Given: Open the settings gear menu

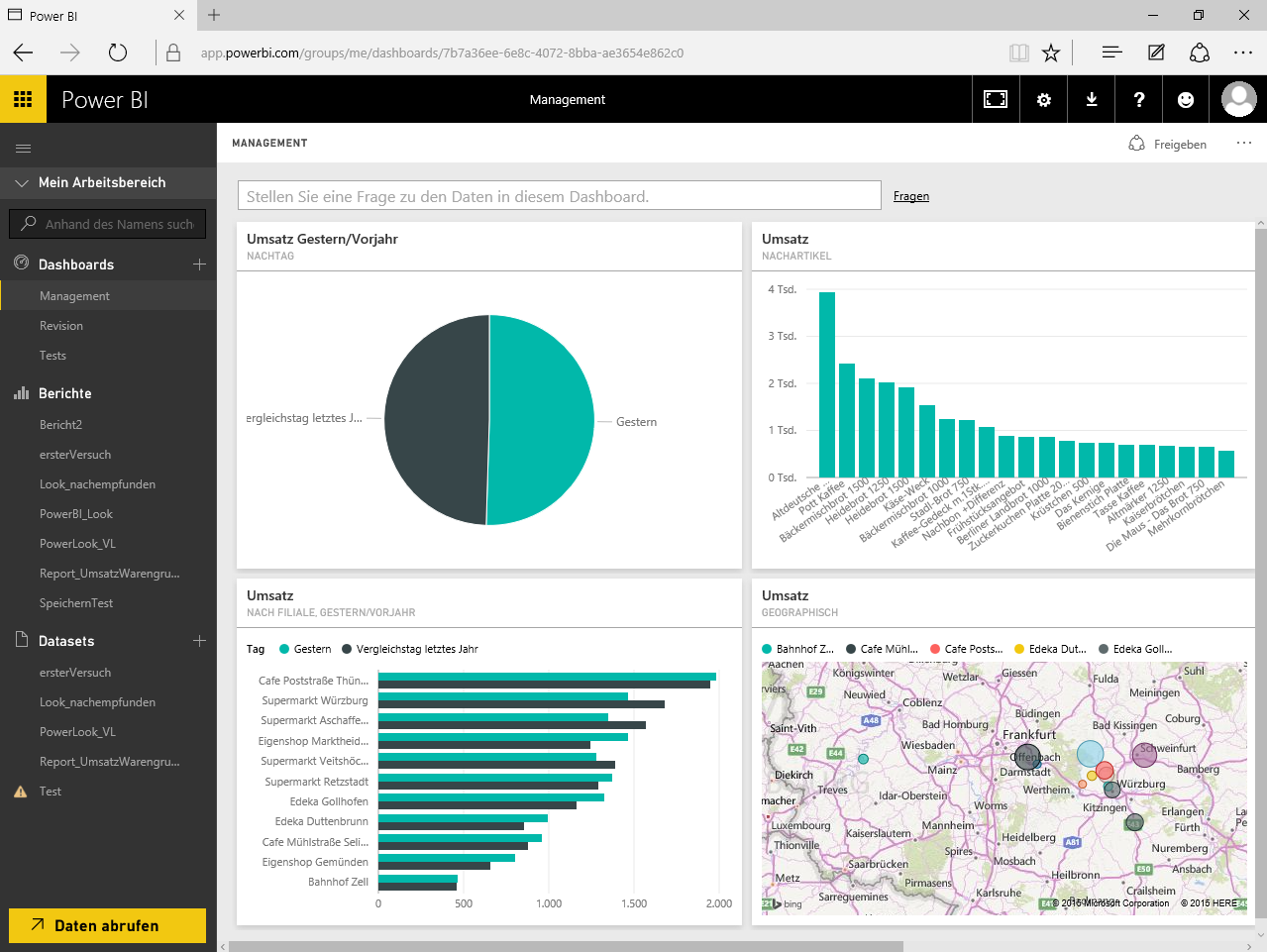Looking at the screenshot, I should (1043, 99).
